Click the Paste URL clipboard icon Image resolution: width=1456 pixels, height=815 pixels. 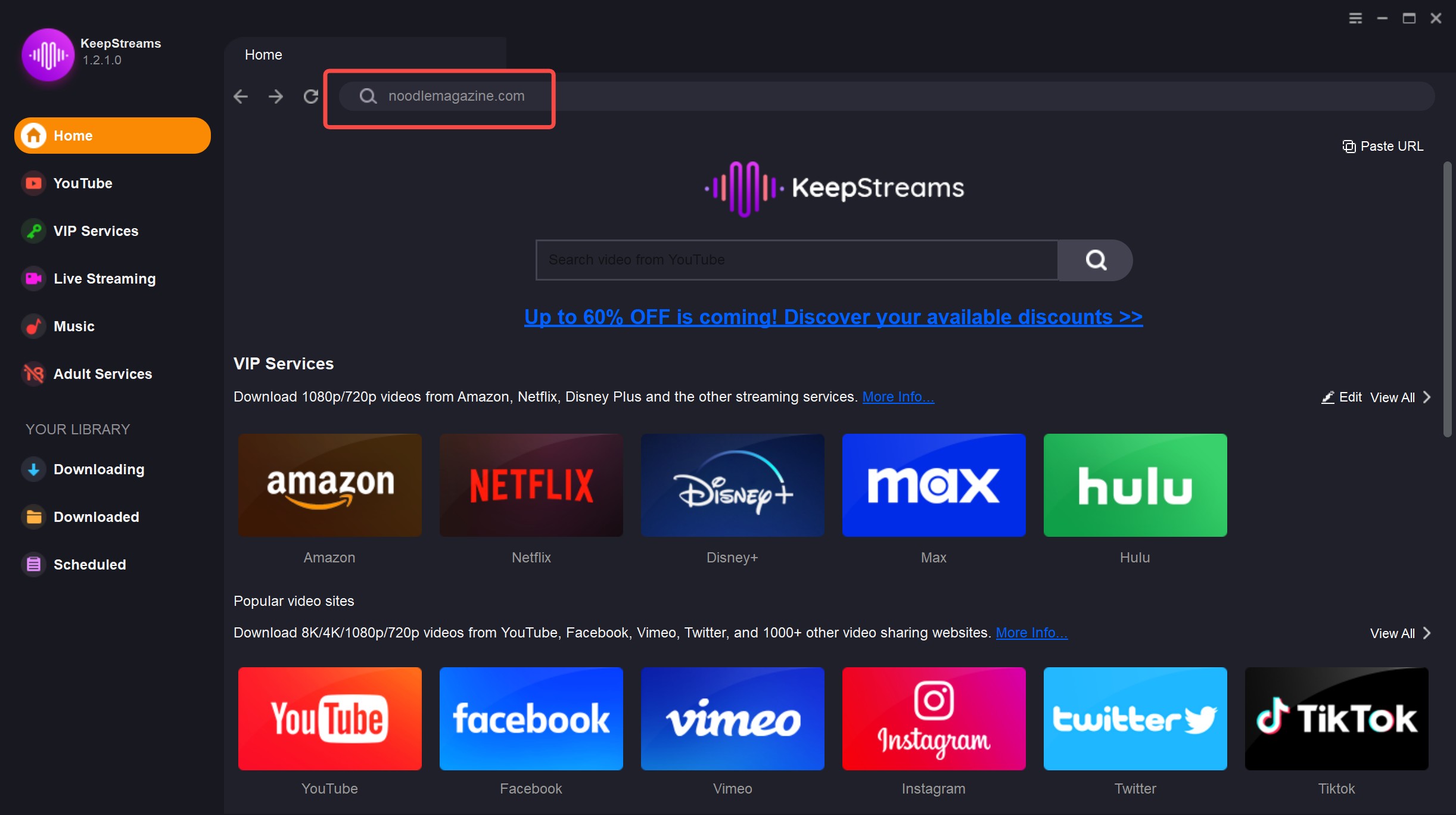[x=1349, y=147]
